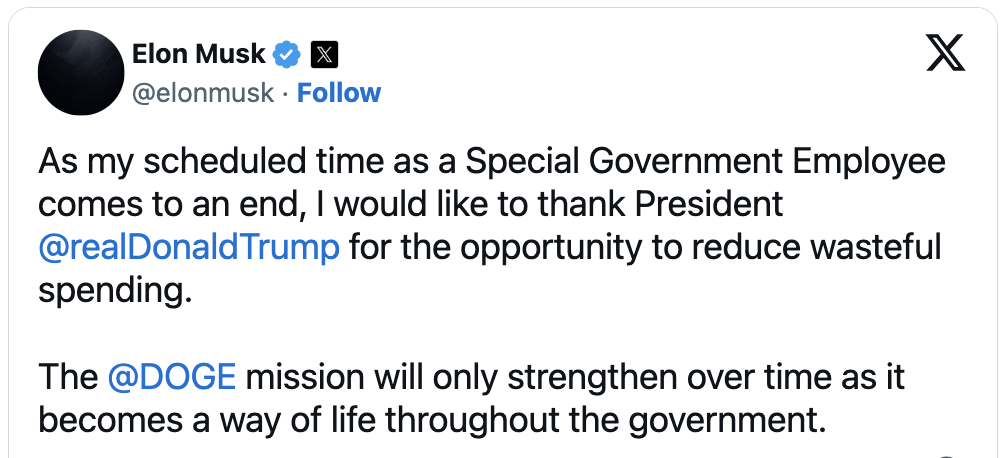Follow the account via the Follow link

339,93
